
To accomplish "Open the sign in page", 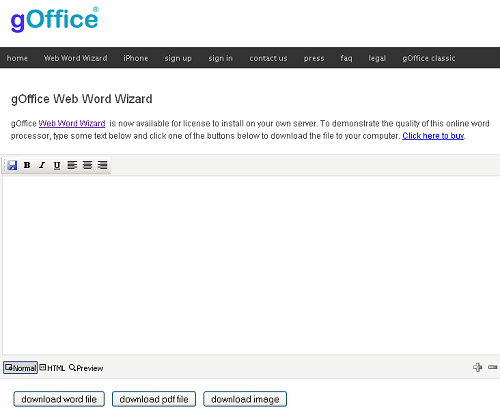I will [x=220, y=58].
